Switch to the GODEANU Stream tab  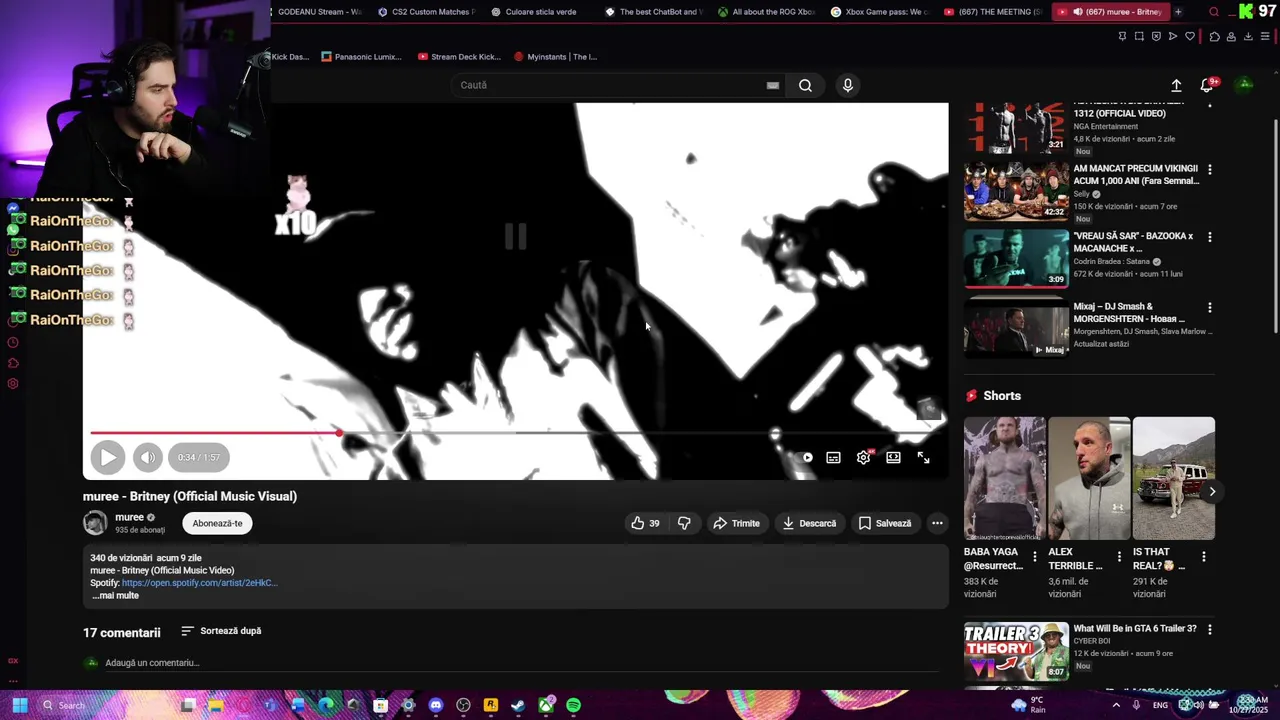(x=318, y=12)
